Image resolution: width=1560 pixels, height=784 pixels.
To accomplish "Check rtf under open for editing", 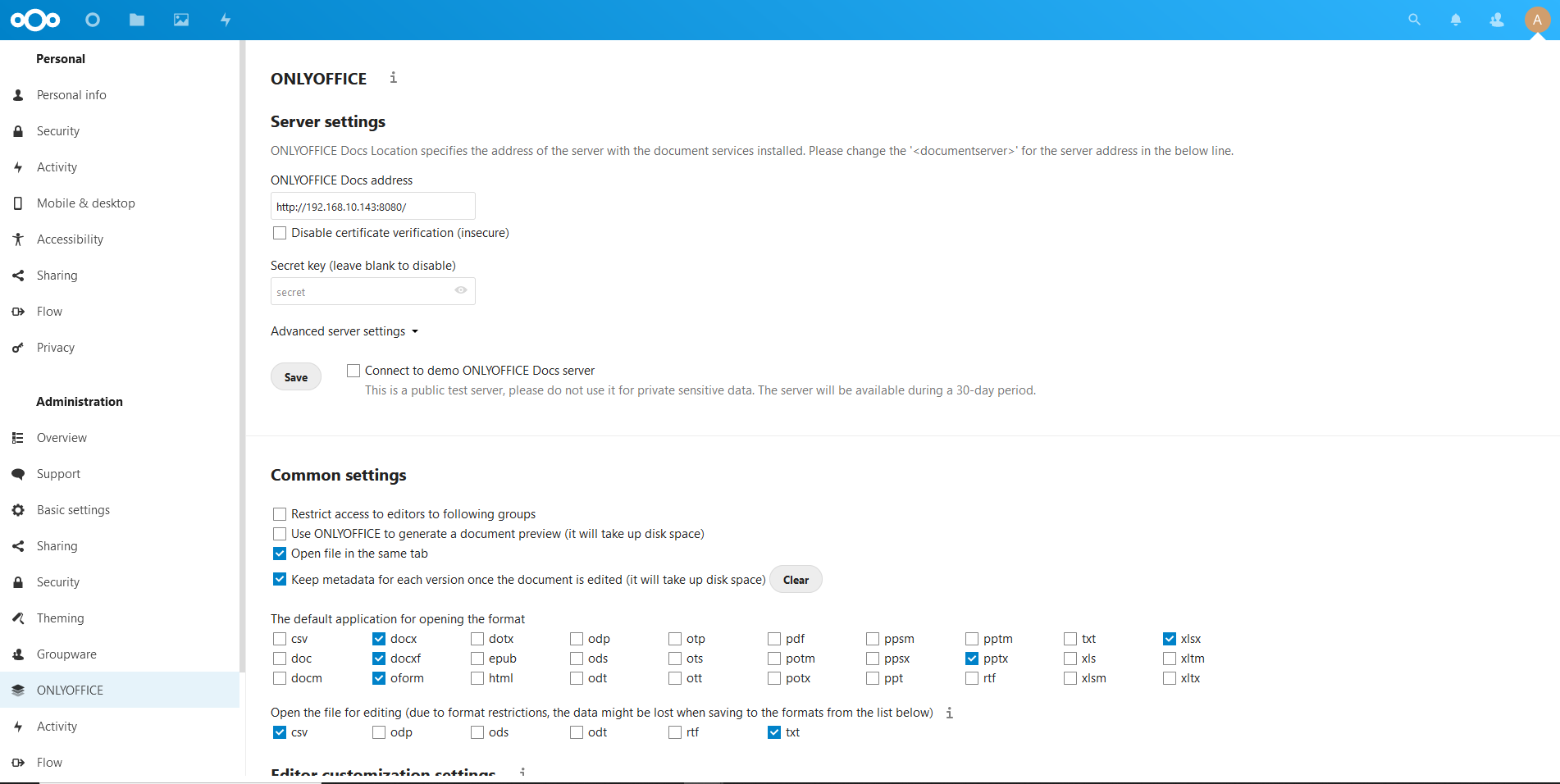I will point(675,732).
